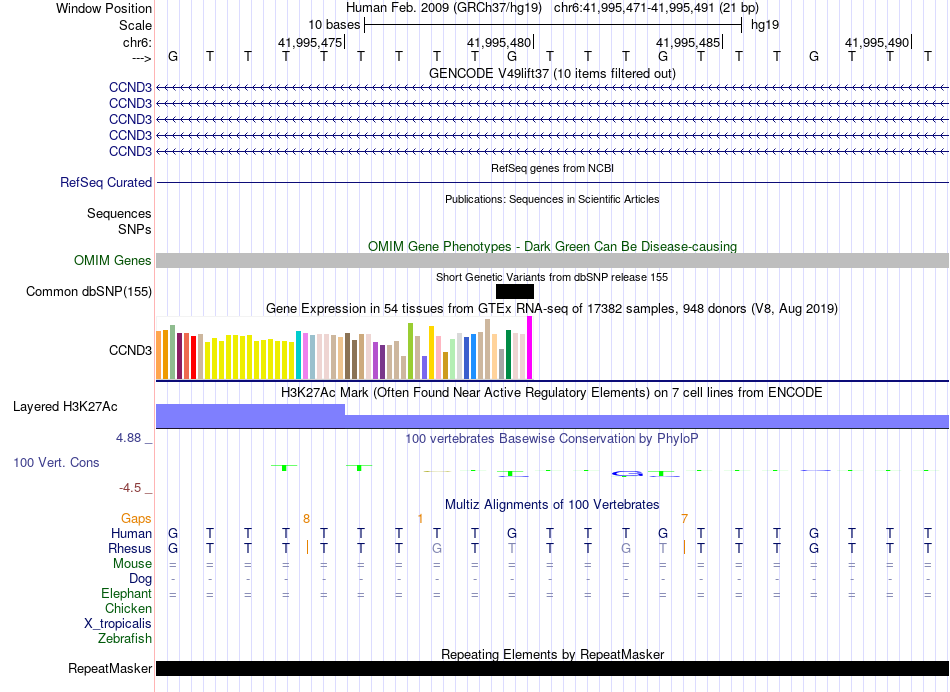
Task: Open the OMIM Genes track label
Action: (113, 261)
